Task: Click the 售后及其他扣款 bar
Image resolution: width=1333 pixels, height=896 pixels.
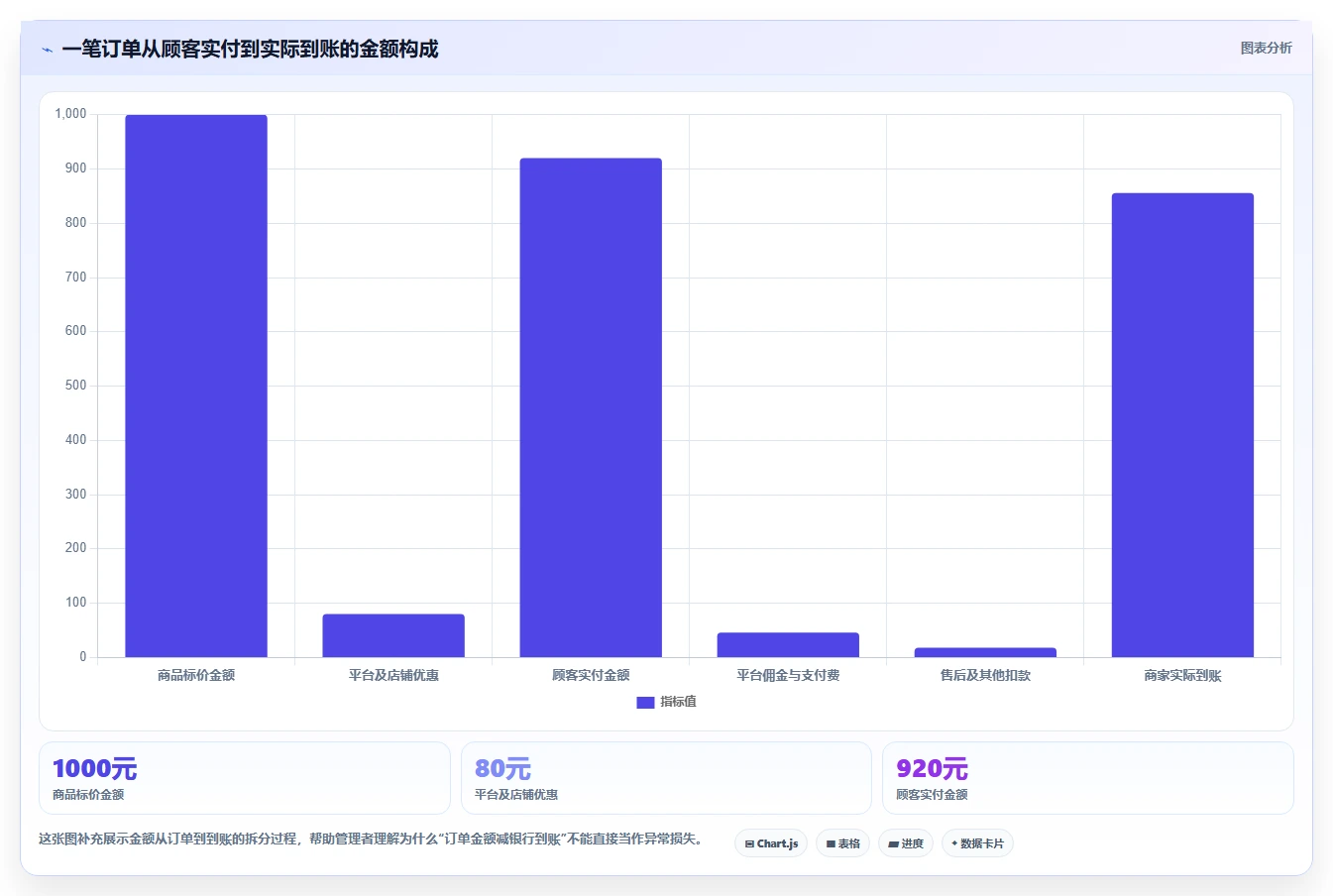Action: point(985,652)
